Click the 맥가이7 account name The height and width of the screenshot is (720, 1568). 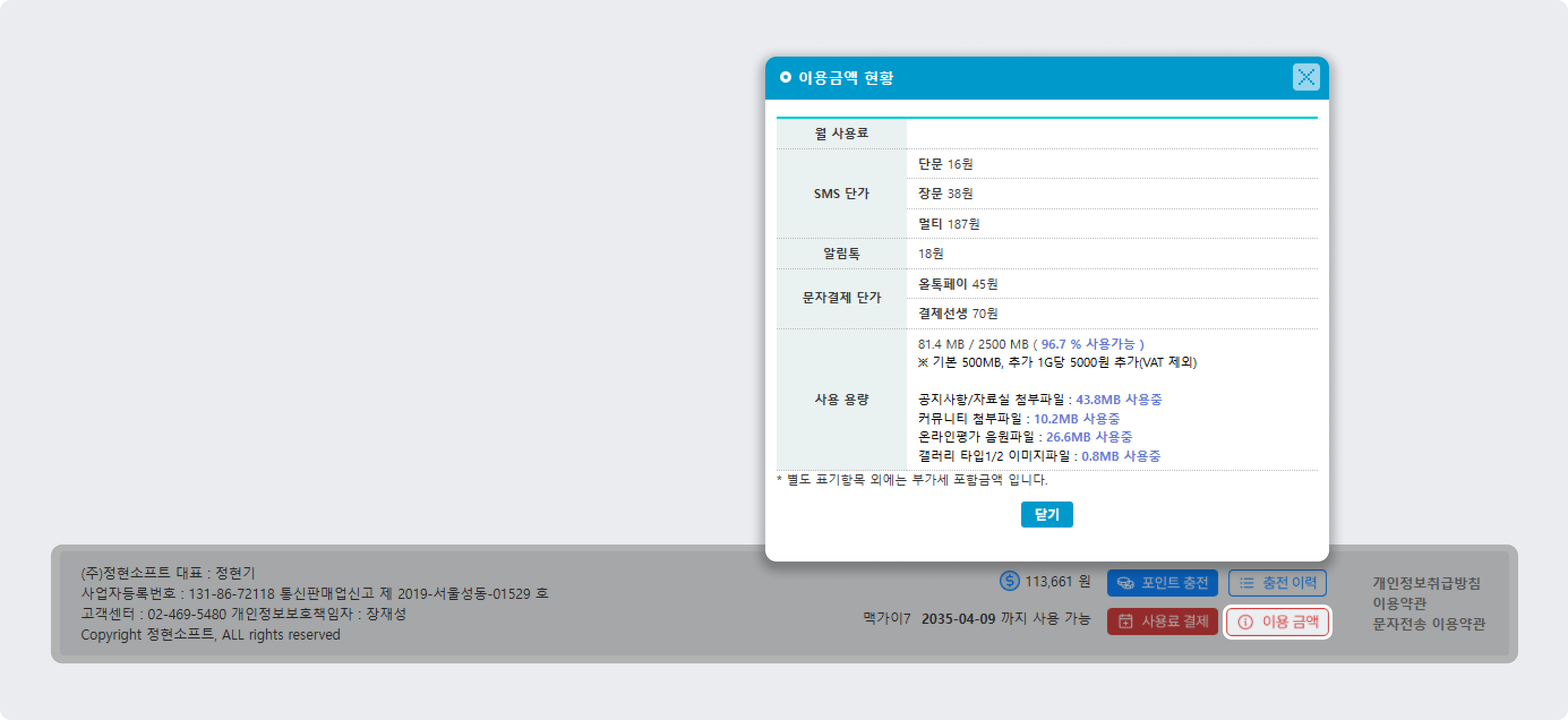click(886, 619)
